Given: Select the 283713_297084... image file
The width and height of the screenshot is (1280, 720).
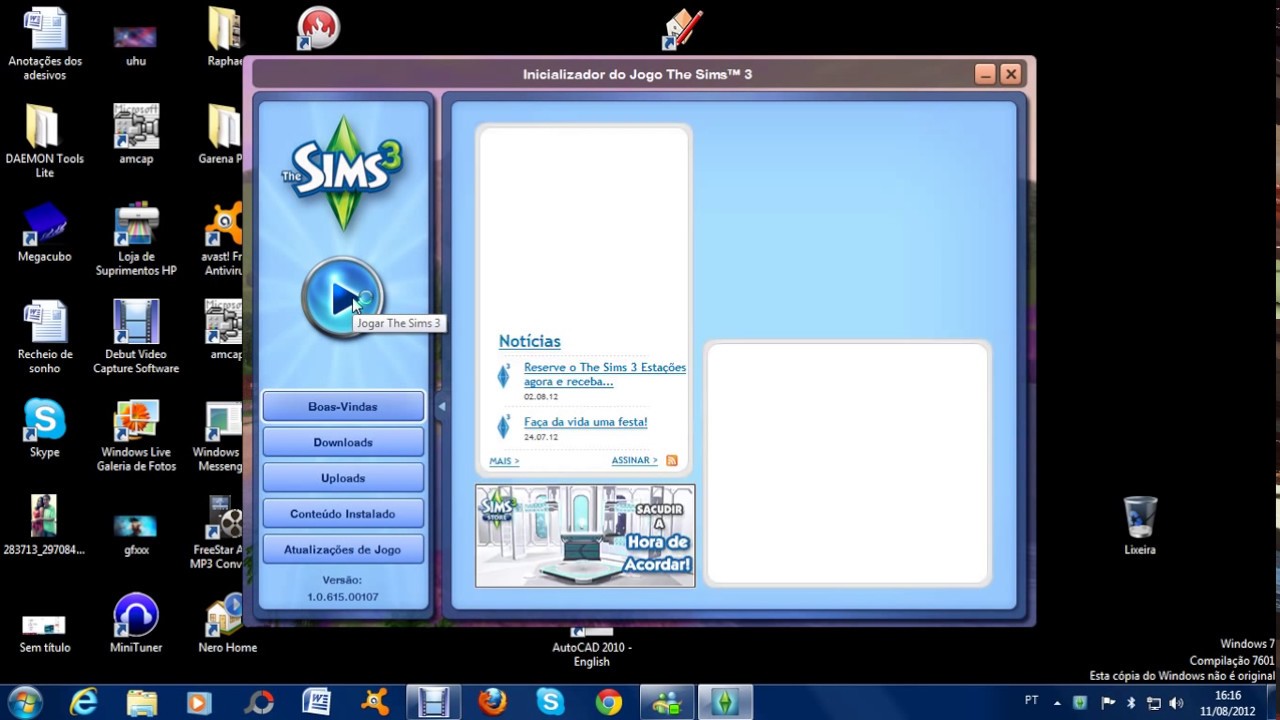Looking at the screenshot, I should 44,525.
